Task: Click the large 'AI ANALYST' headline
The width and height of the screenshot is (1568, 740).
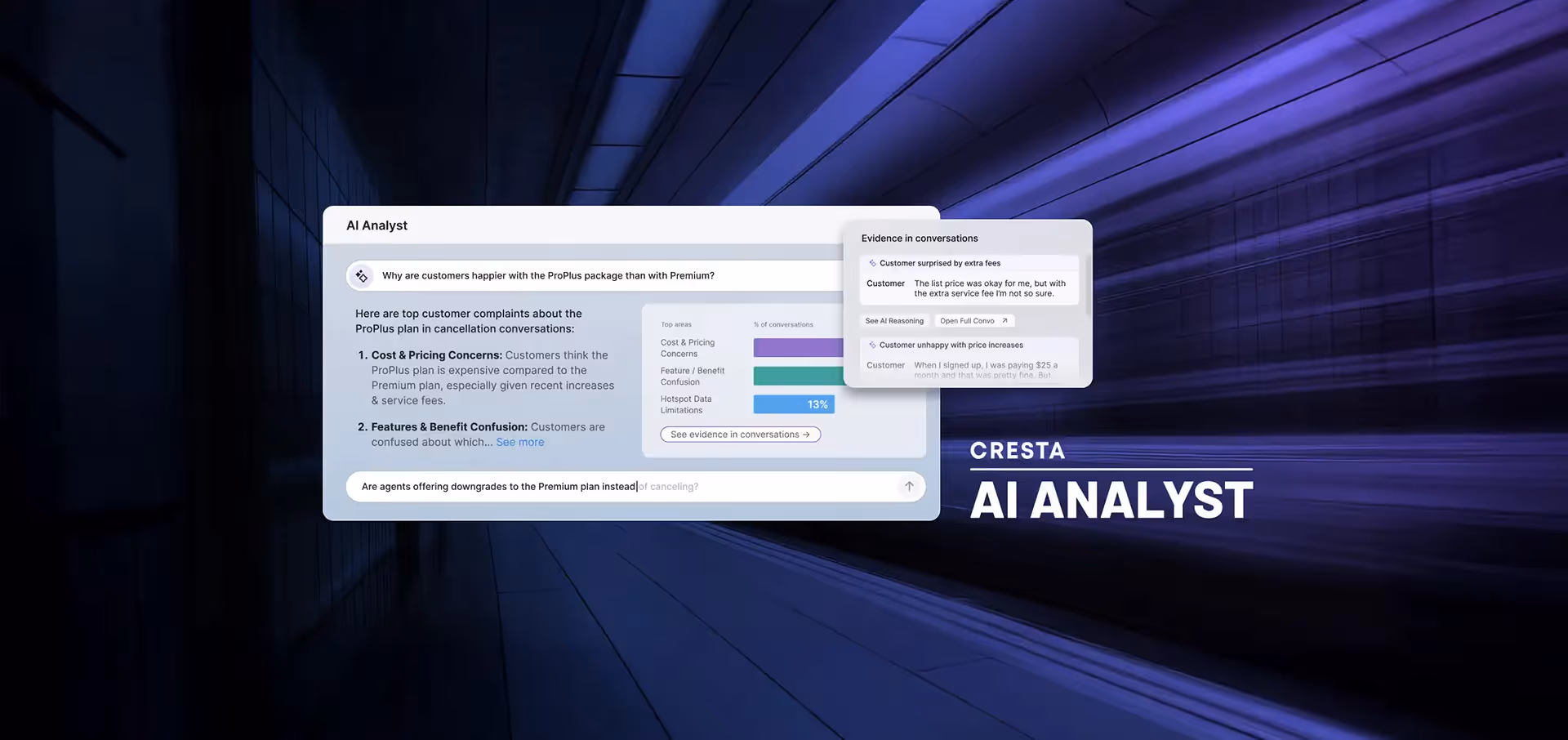Action: tap(1111, 500)
